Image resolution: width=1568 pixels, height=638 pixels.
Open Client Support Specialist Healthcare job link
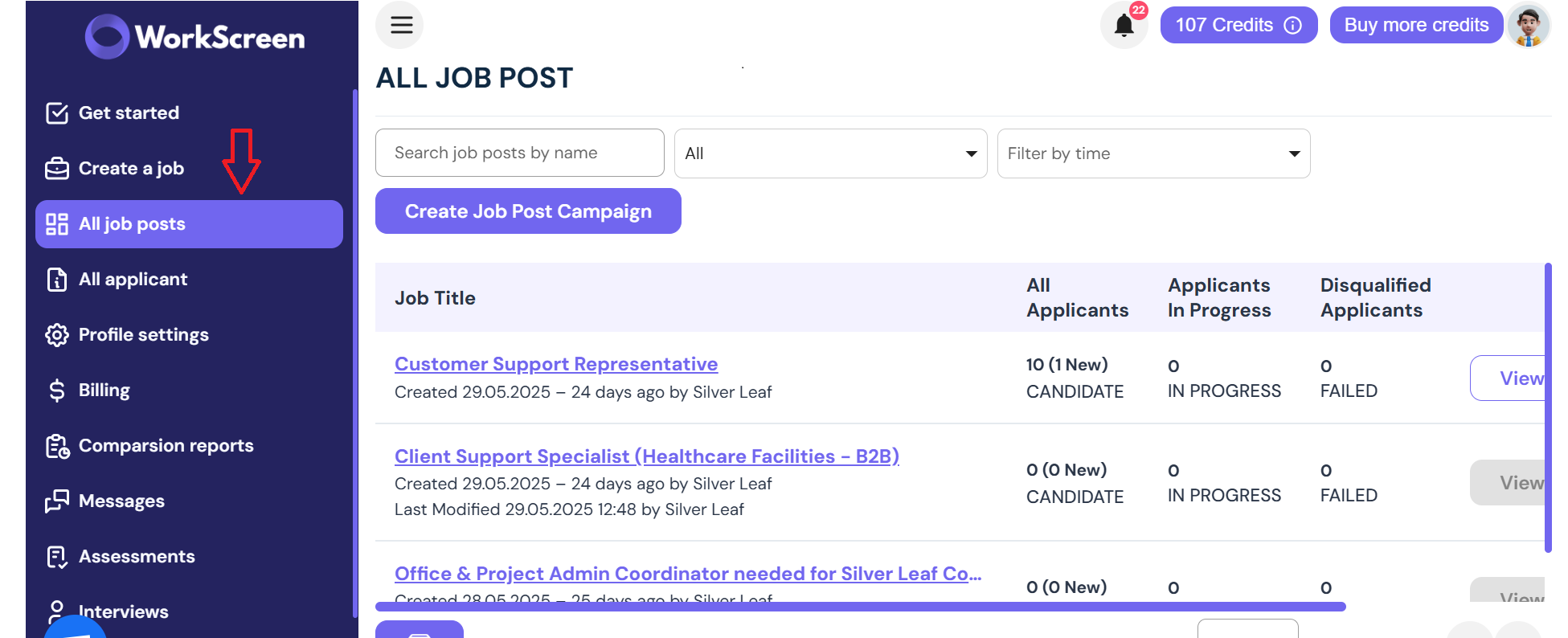point(647,456)
